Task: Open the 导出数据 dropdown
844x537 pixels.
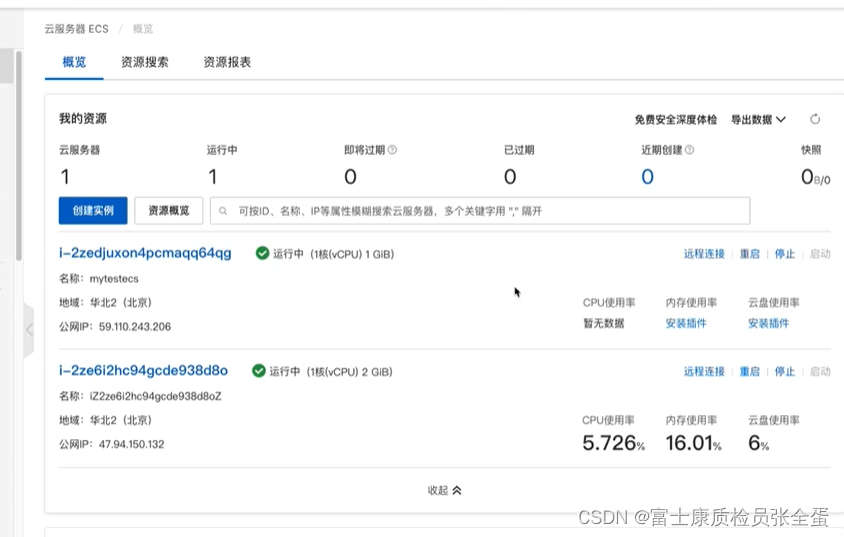Action: pos(758,119)
